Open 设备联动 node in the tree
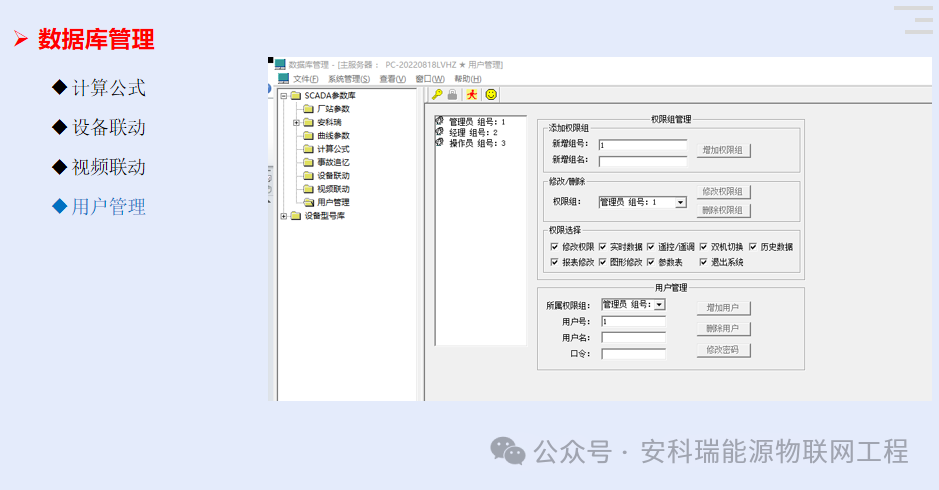 (333, 176)
